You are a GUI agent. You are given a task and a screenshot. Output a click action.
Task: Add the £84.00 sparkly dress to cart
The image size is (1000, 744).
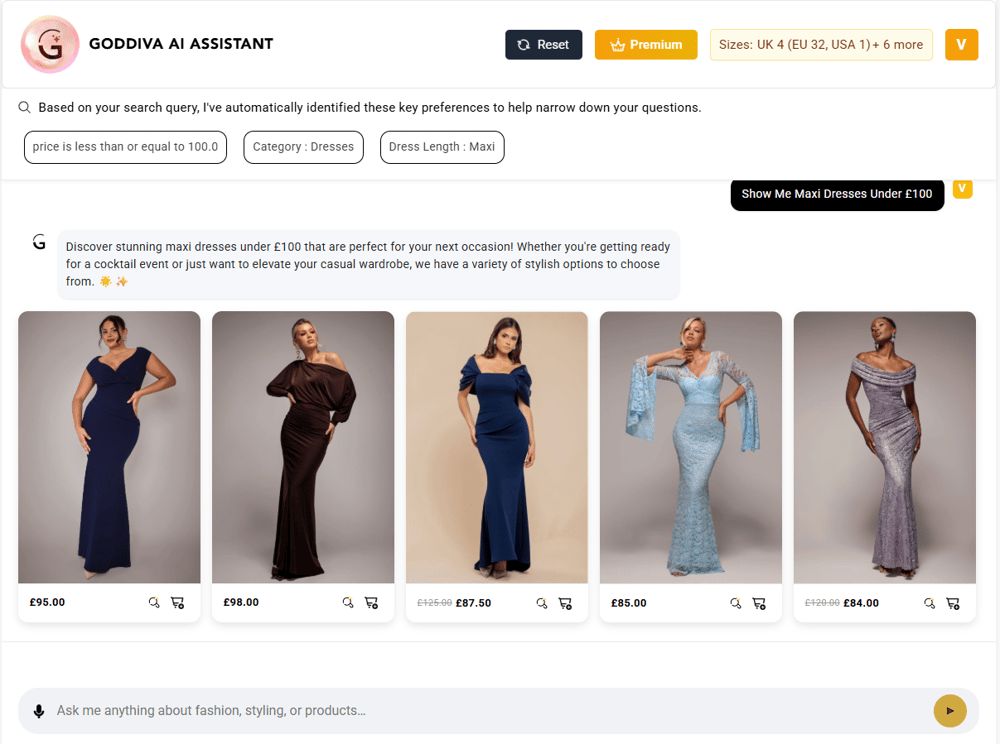(x=952, y=603)
